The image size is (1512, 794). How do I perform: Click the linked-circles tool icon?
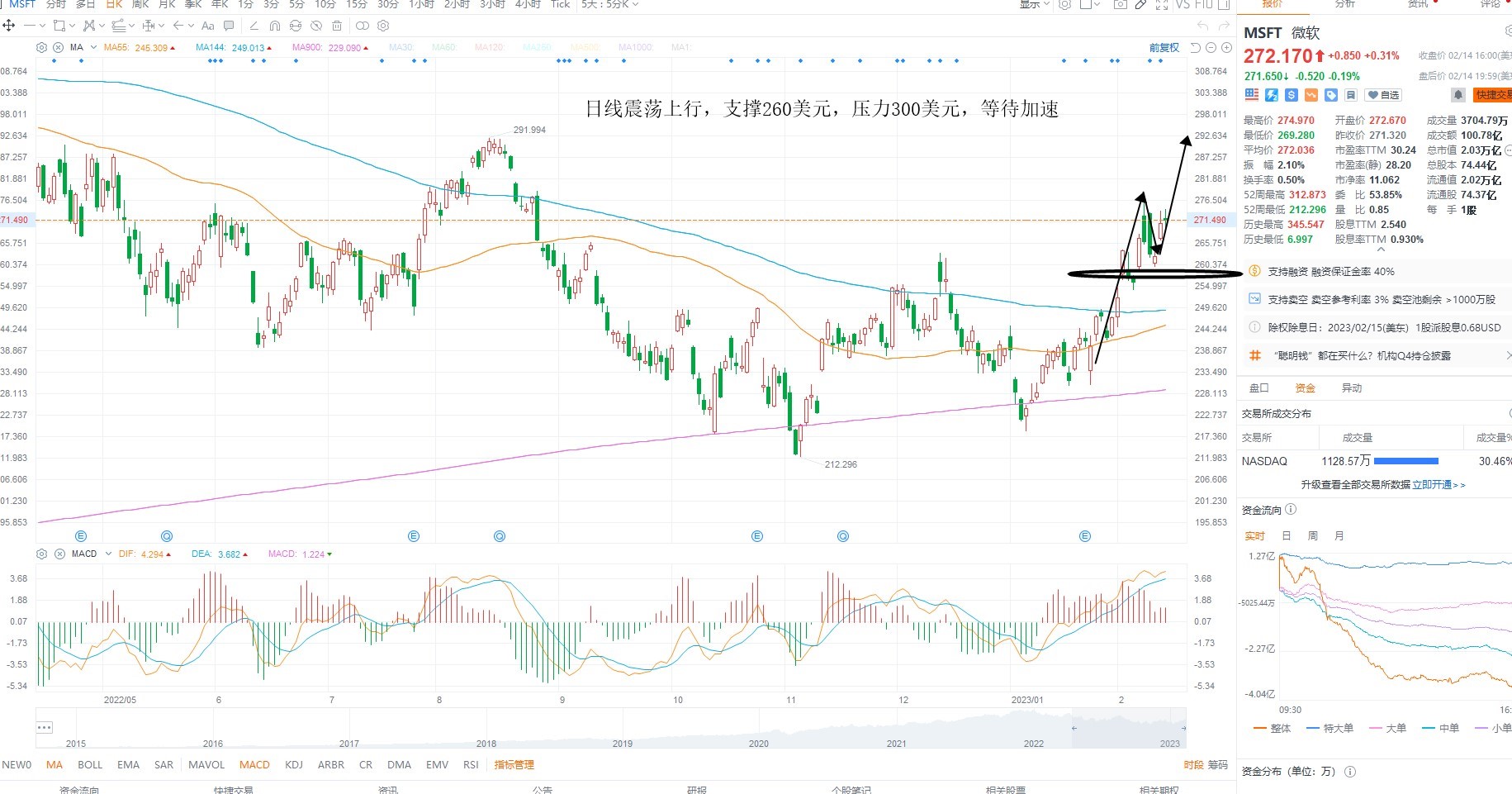click(362, 26)
